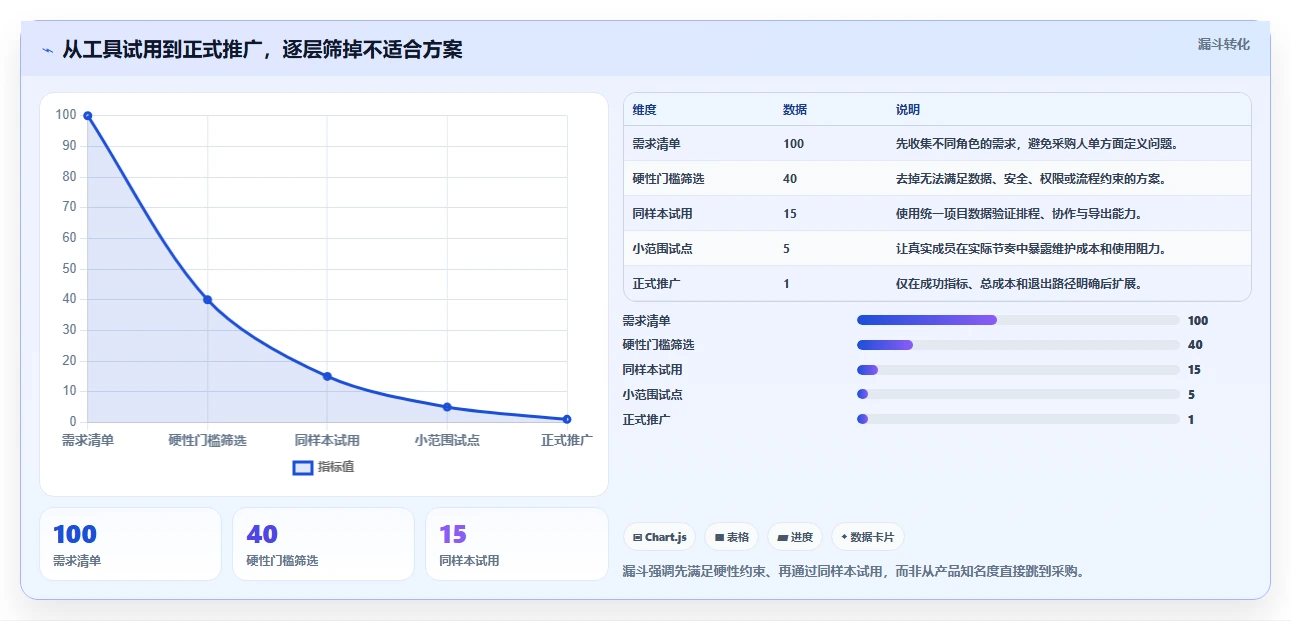Click the chart point for 小范围试点
The image size is (1291, 621).
coord(447,407)
